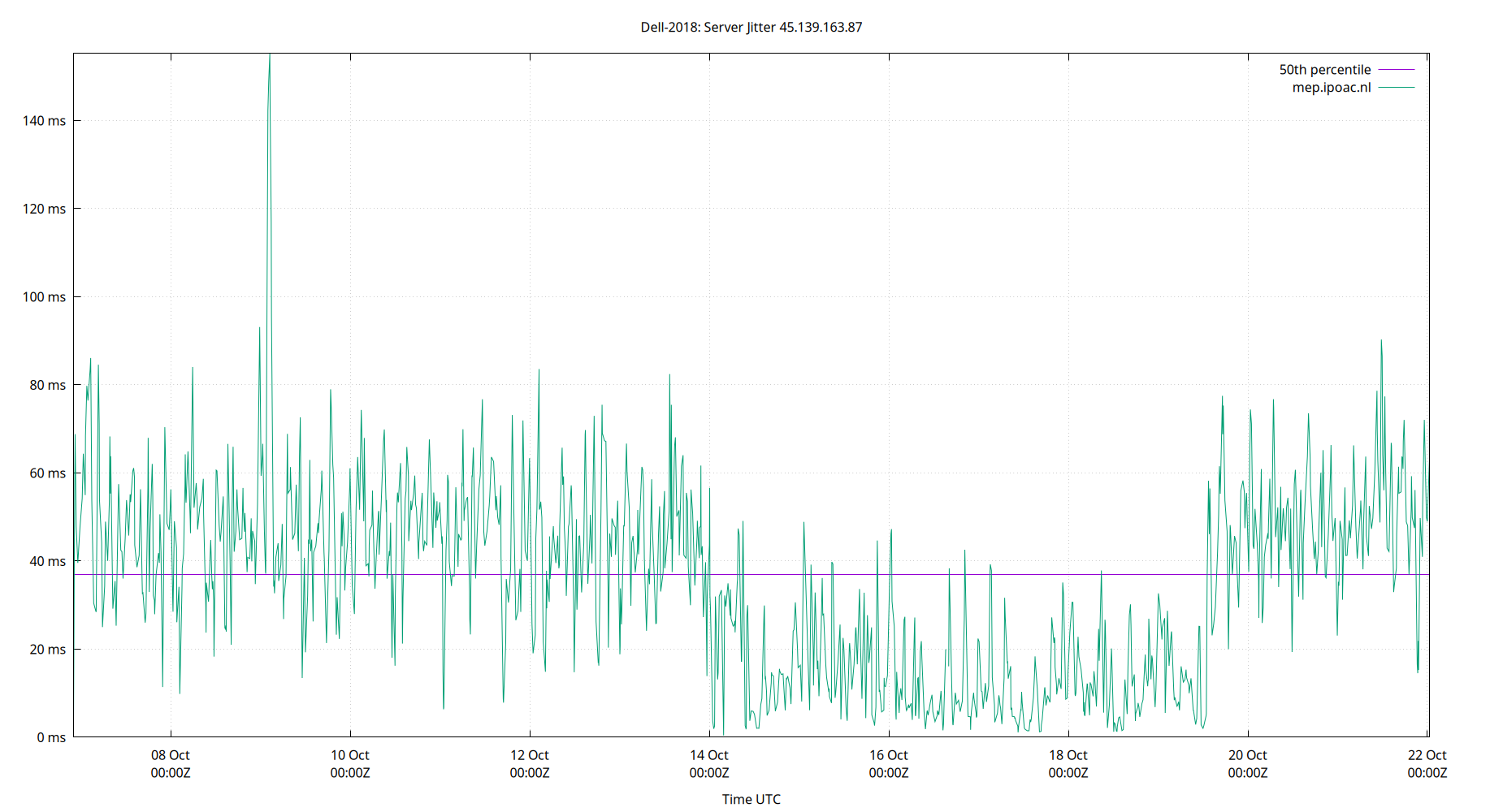Click the '40 ms' y-axis label
The width and height of the screenshot is (1503, 812).
point(47,561)
